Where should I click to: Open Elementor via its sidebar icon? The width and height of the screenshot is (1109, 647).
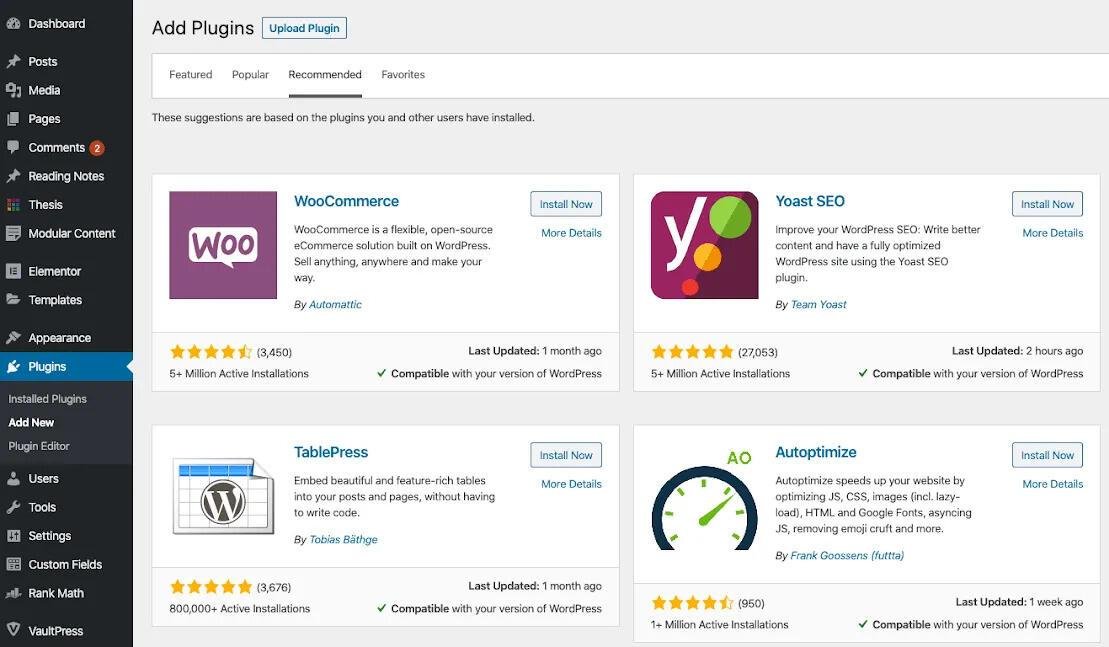[x=13, y=270]
